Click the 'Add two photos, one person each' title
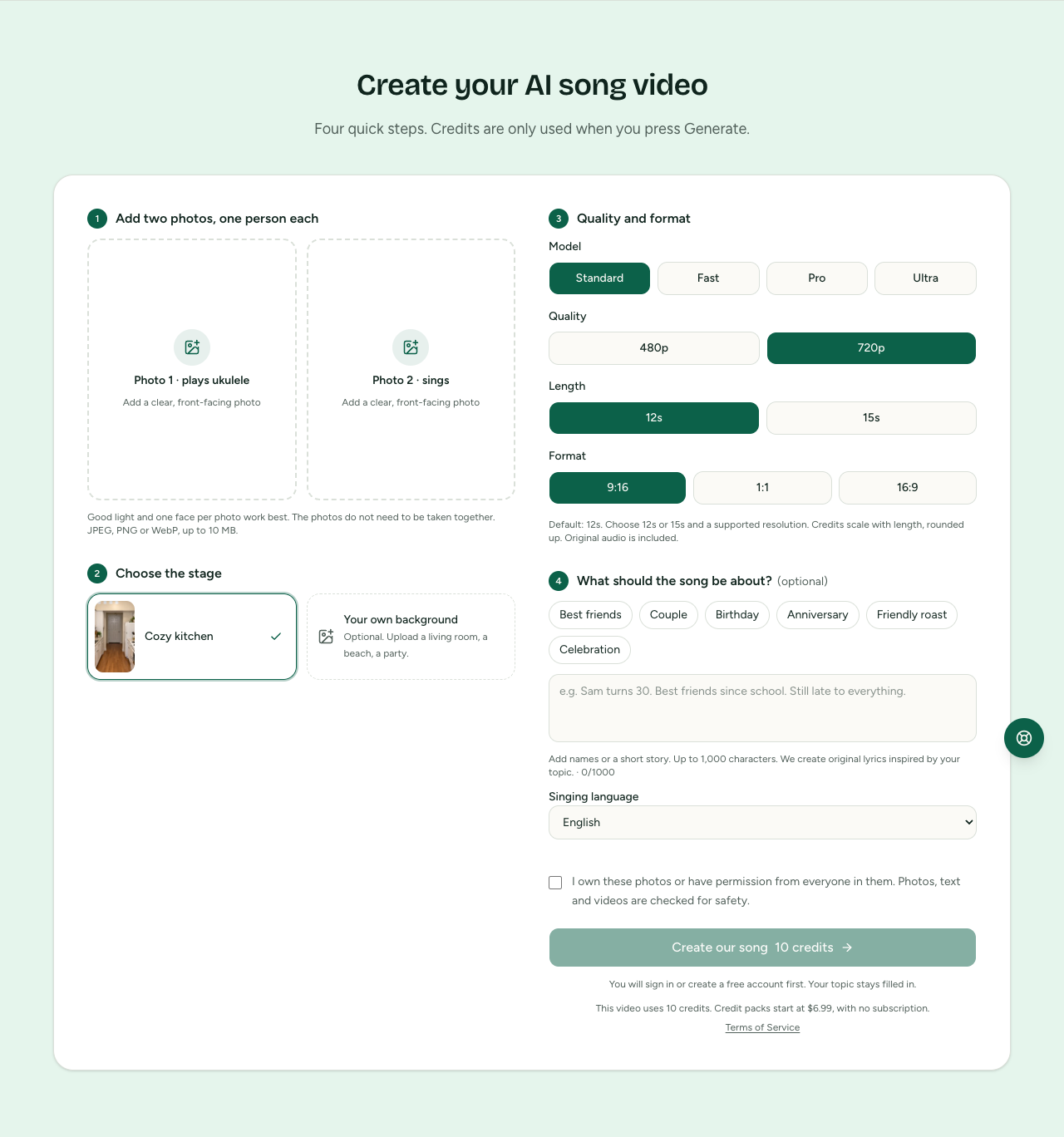Image resolution: width=1064 pixels, height=1137 pixels. 217,219
